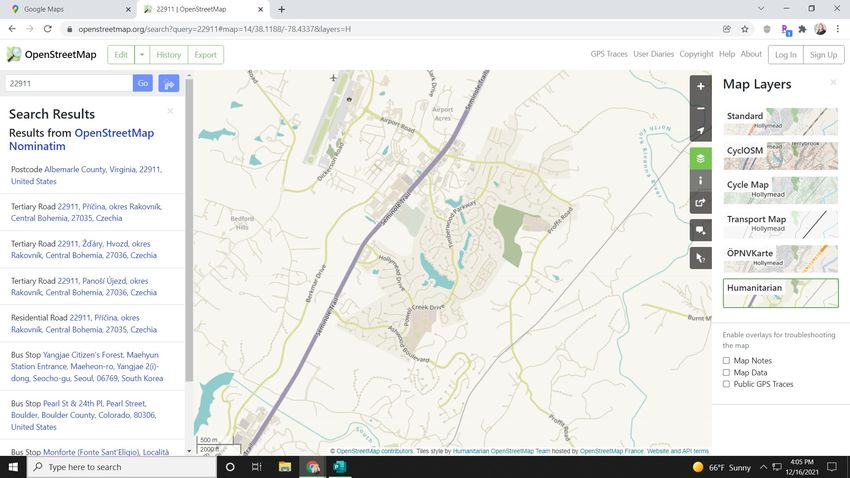The width and height of the screenshot is (850, 478).
Task: Open the Žďáry, Hvozd tertiary road result
Action: (84, 249)
